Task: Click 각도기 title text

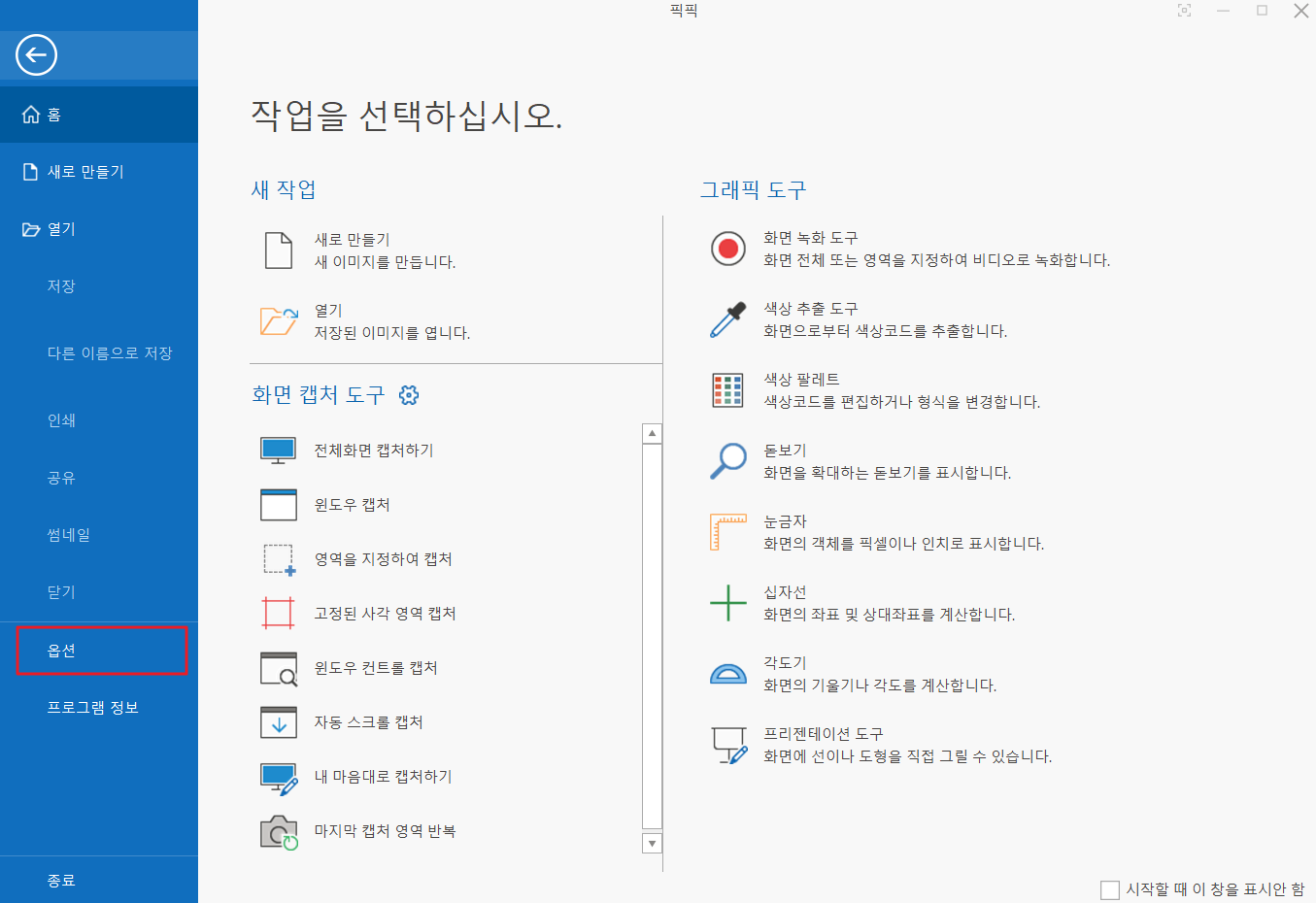Action: pos(785,663)
